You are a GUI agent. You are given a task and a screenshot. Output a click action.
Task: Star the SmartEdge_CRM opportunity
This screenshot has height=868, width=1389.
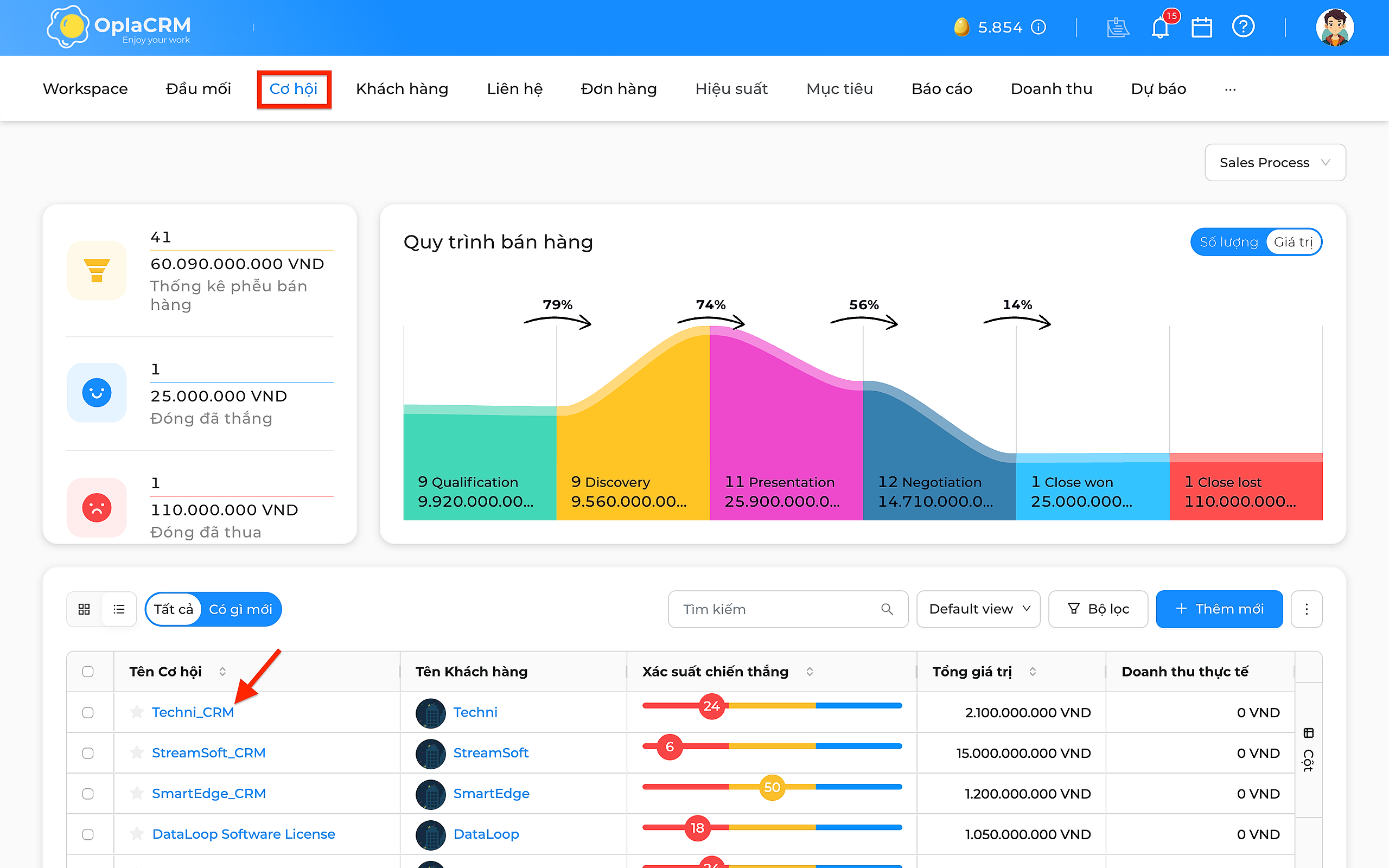pos(137,793)
